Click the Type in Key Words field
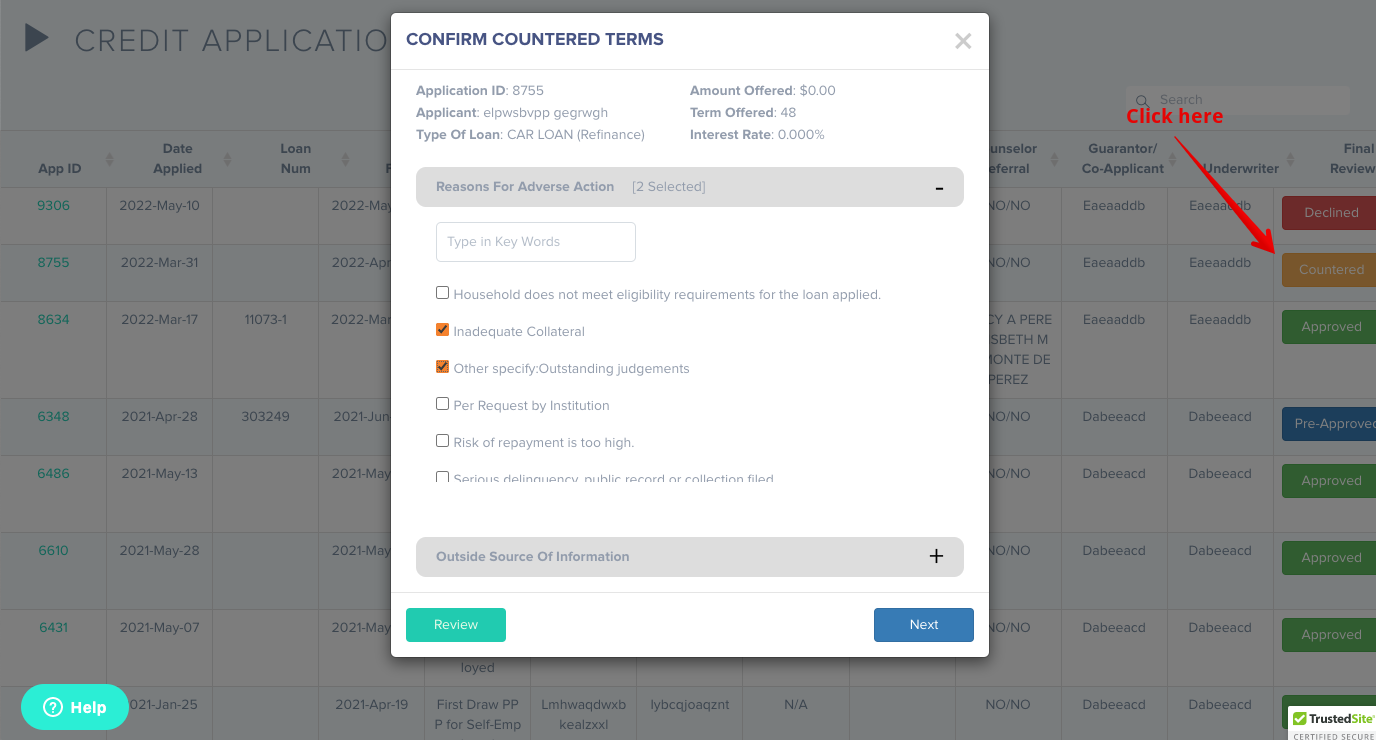The width and height of the screenshot is (1376, 740). 536,242
